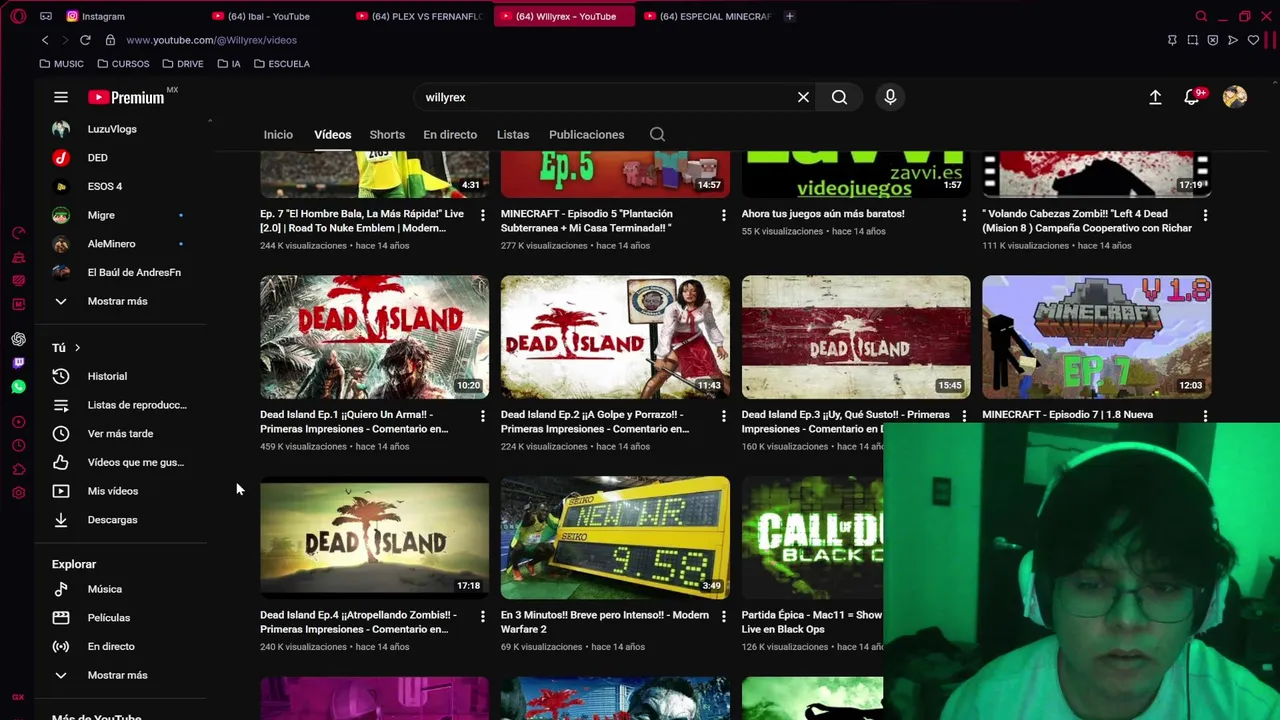Reload the current page

click(85, 40)
